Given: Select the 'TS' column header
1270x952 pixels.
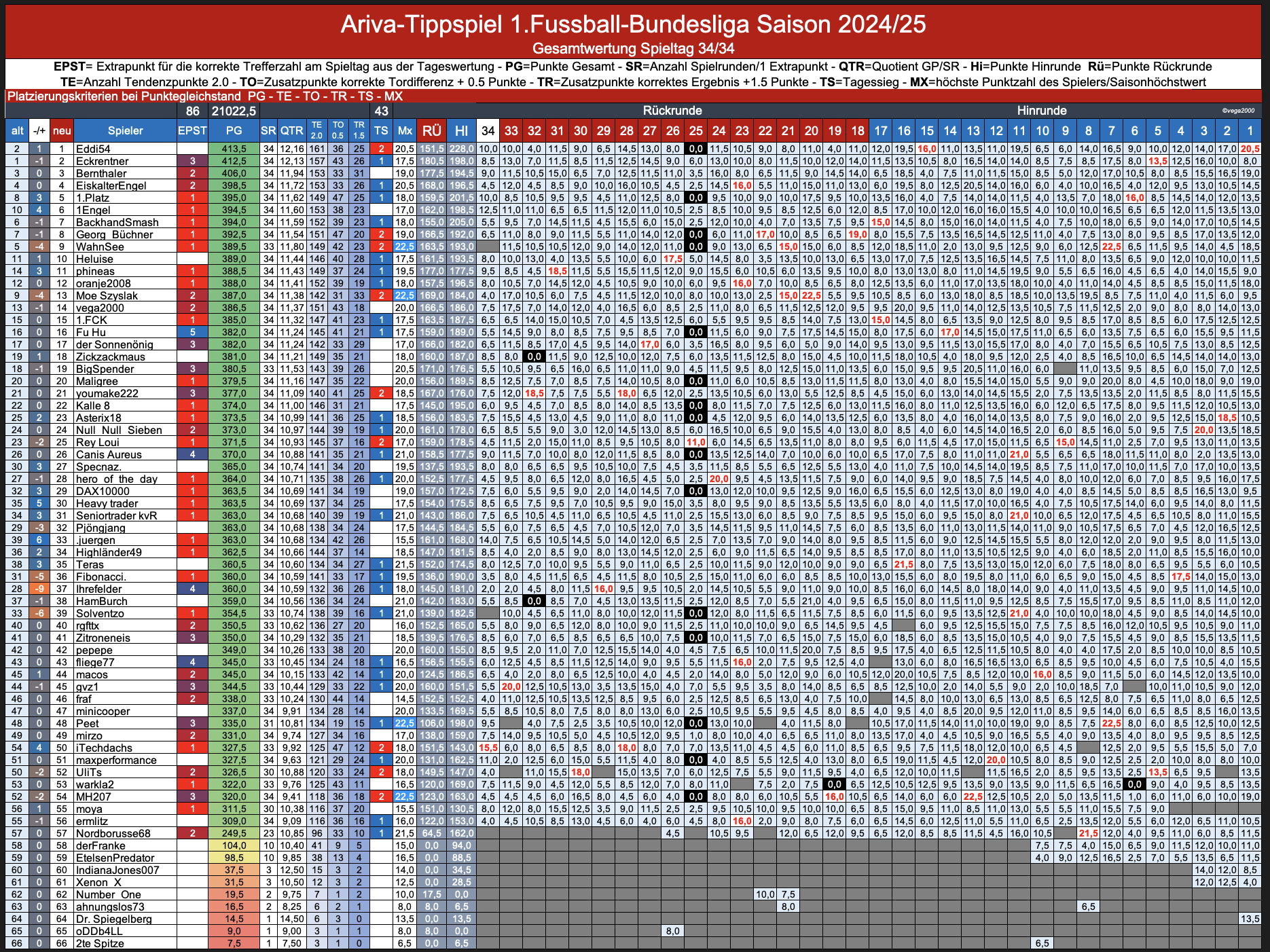Looking at the screenshot, I should click(x=381, y=130).
